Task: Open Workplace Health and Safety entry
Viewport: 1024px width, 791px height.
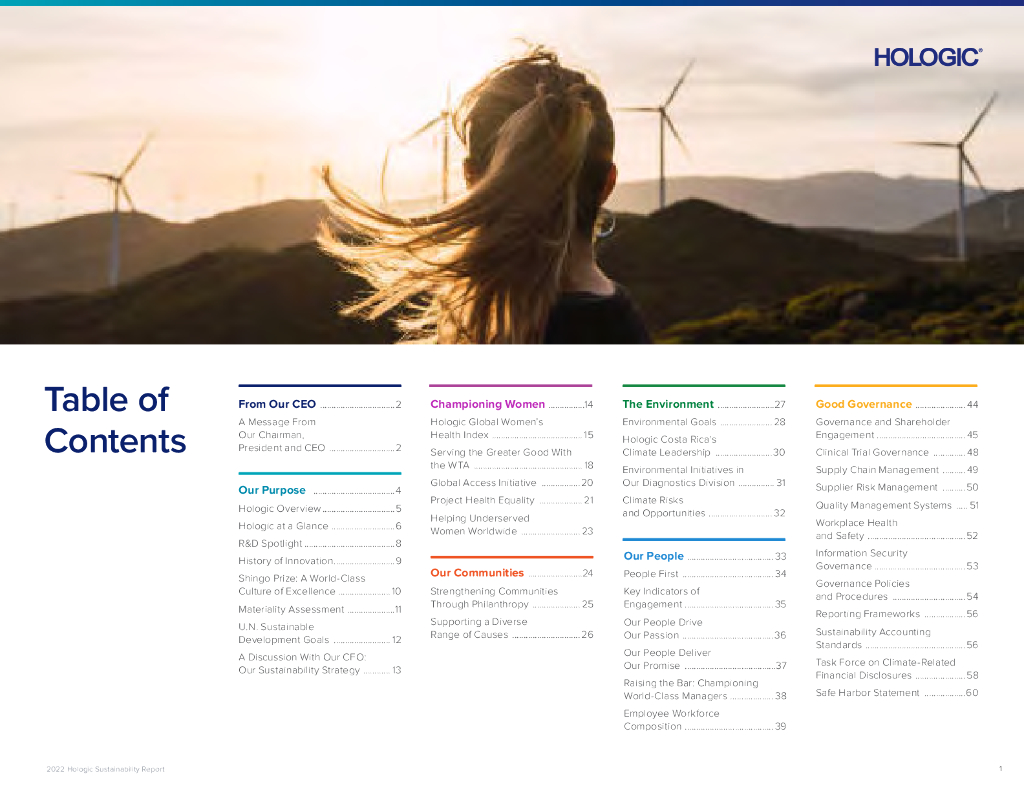Action: coord(897,529)
